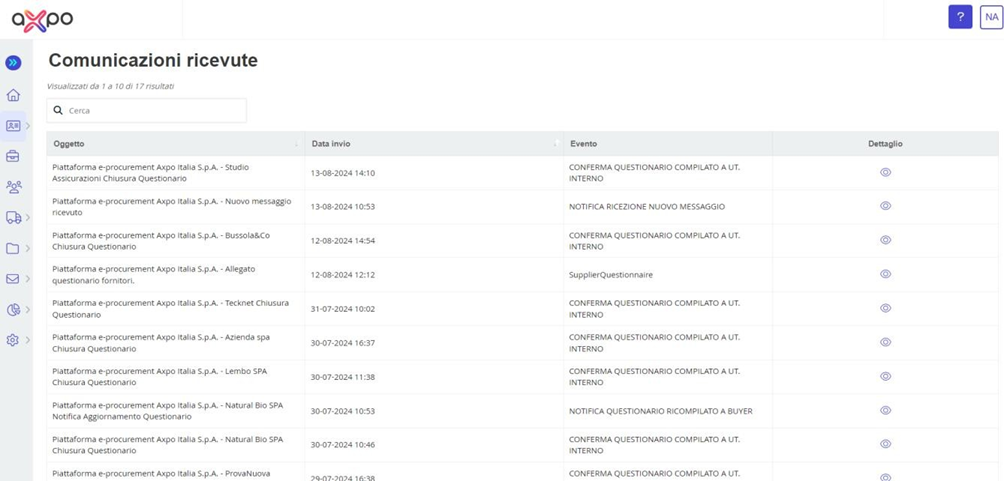View detail of Nuovo messaggio ricevuto row
Image resolution: width=1004 pixels, height=481 pixels.
coord(886,206)
